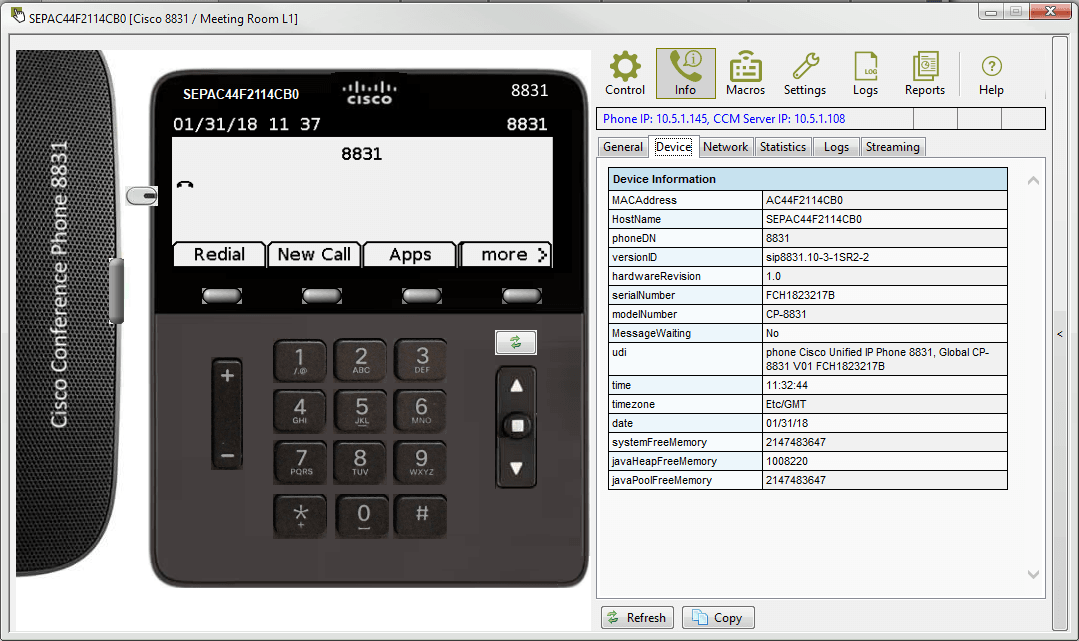Image resolution: width=1079 pixels, height=641 pixels.
Task: Switch to the Statistics tab
Action: 782,147
